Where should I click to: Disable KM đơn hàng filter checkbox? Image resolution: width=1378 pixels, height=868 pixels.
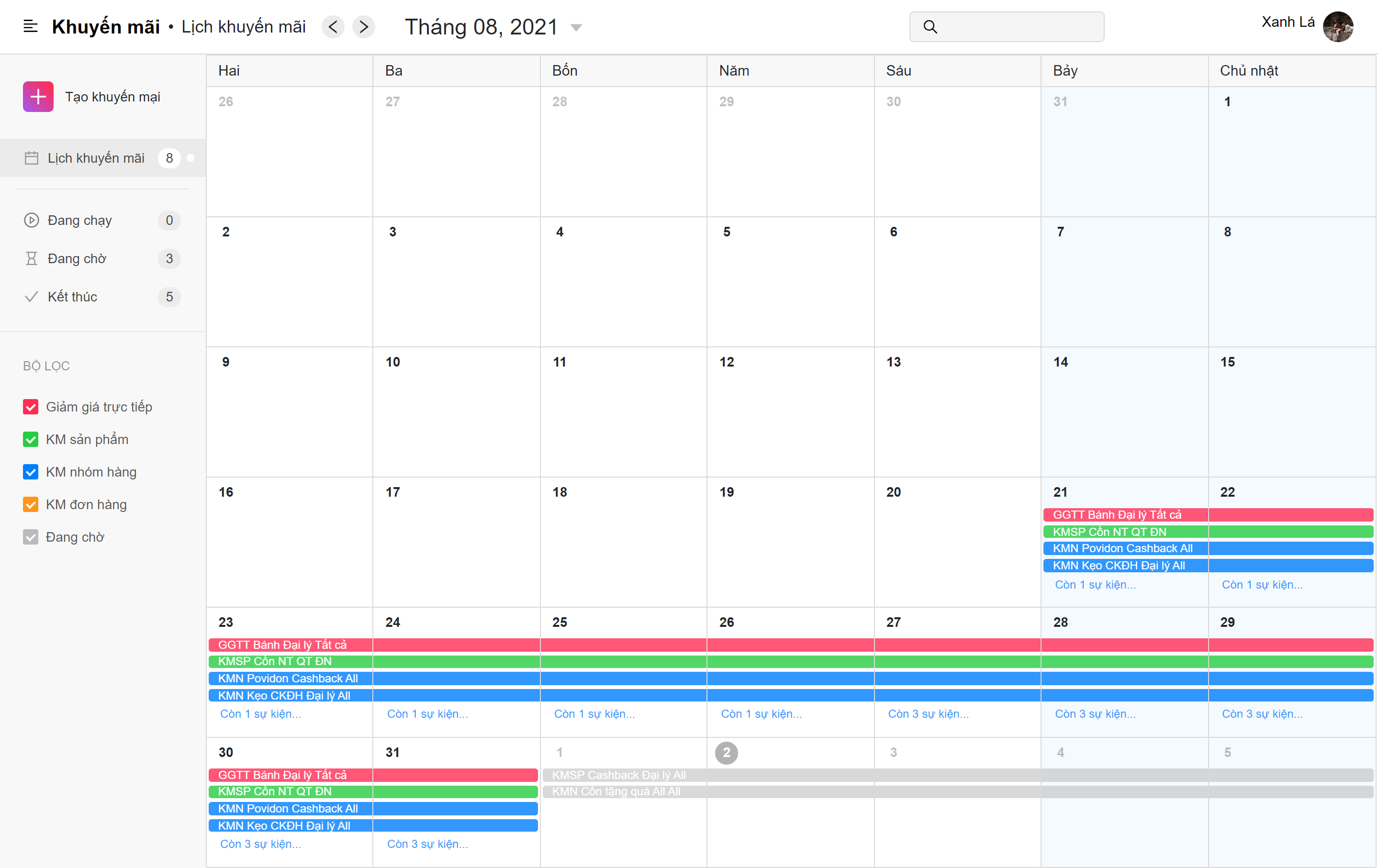(31, 505)
